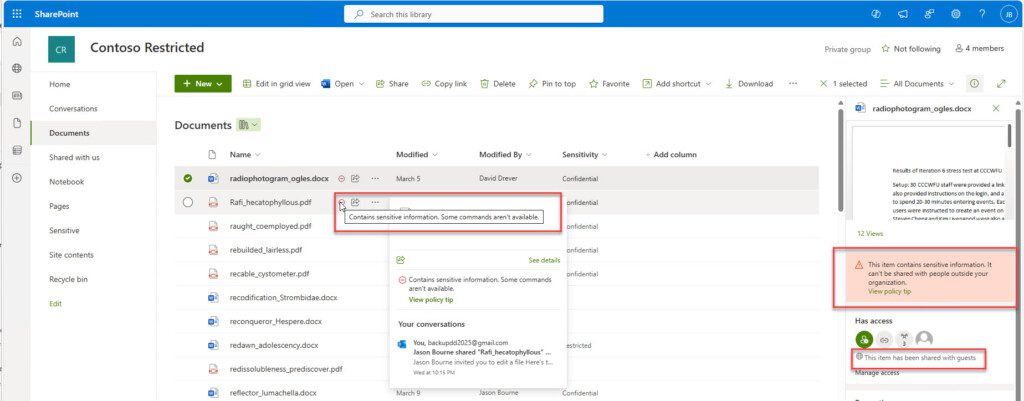This screenshot has width=1024, height=401.
Task: Pin to top the selected file
Action: coord(552,84)
